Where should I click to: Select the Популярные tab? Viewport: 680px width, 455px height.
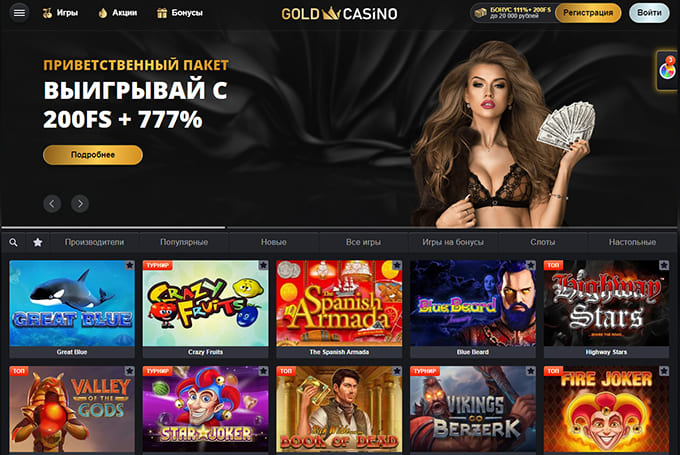(x=184, y=242)
